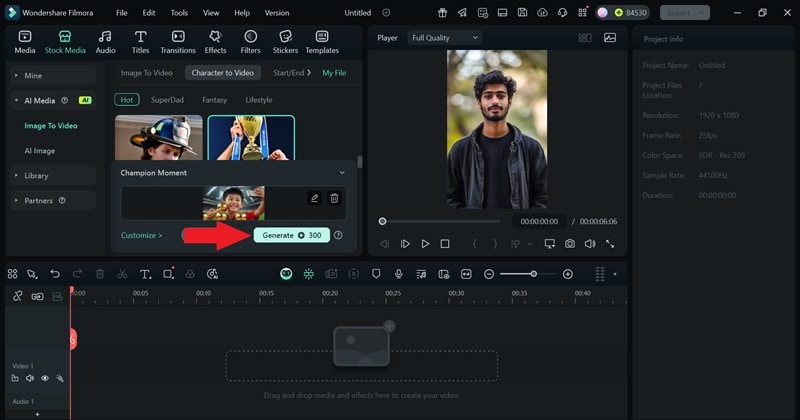This screenshot has width=800, height=420.
Task: Select the text tool in timeline toolbar
Action: (x=145, y=274)
